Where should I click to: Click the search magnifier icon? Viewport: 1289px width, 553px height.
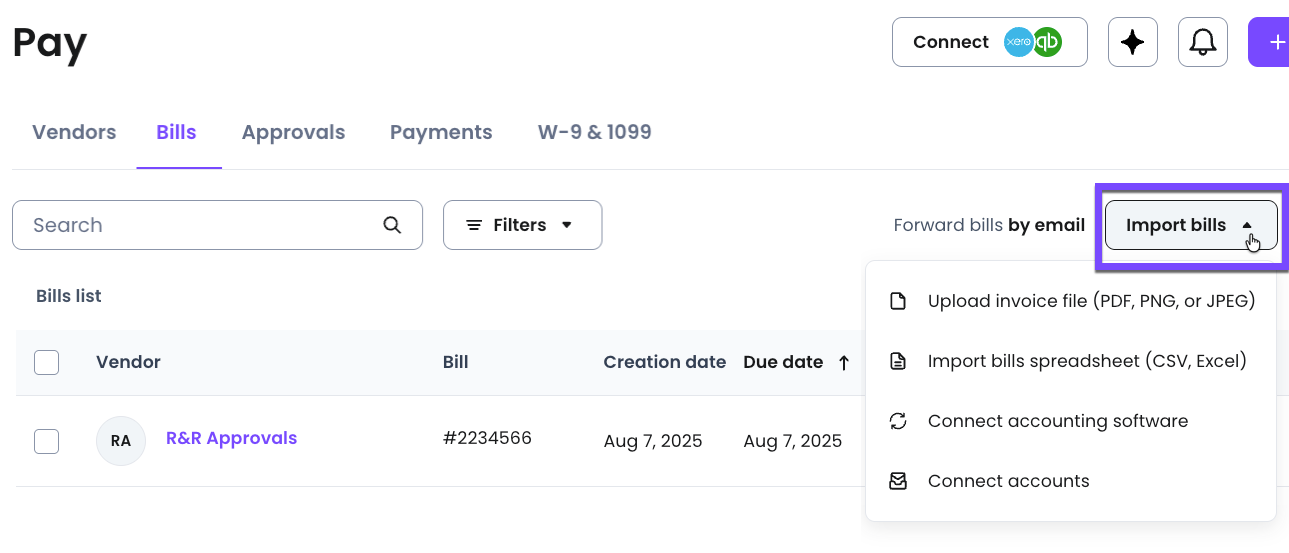(x=392, y=225)
